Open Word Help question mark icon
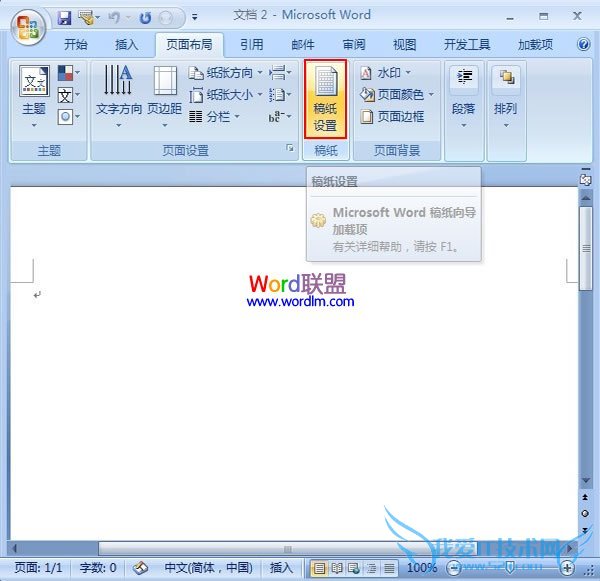Image resolution: width=600 pixels, height=581 pixels. [584, 44]
